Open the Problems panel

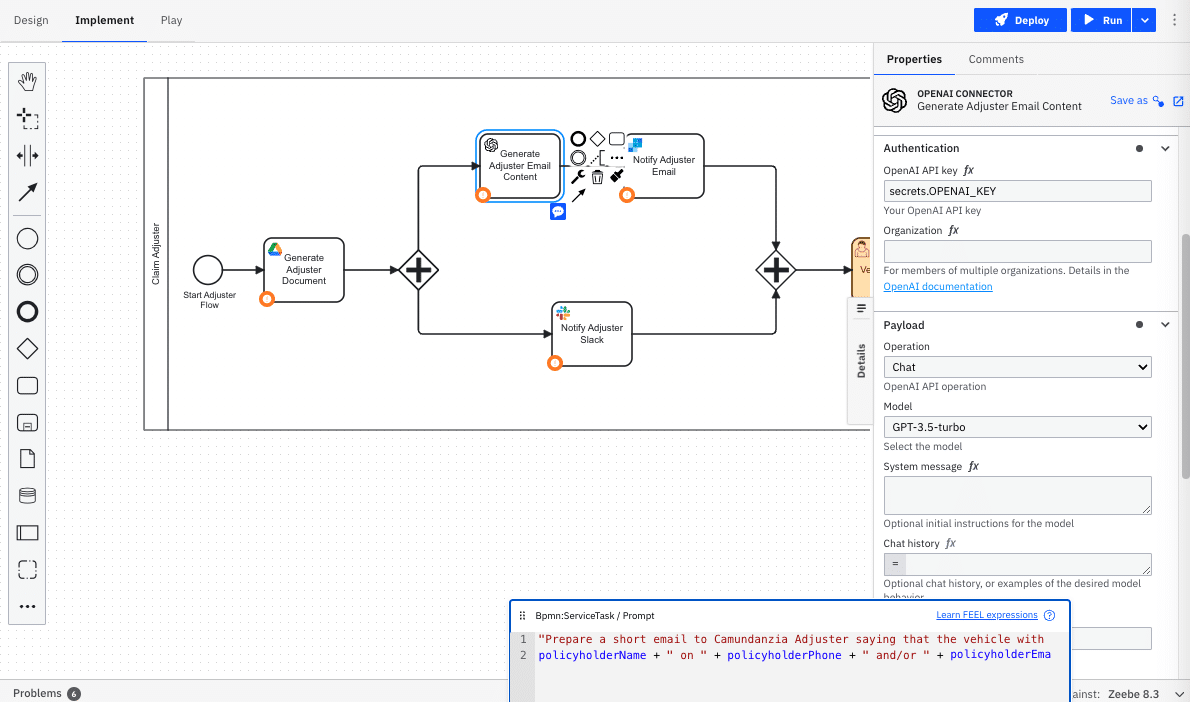[x=46, y=694]
